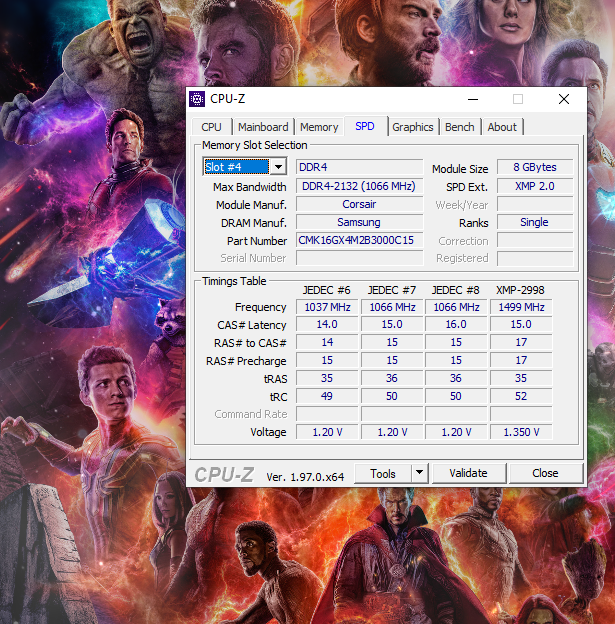615x624 pixels.
Task: Go to the Memory tab
Action: point(319,127)
